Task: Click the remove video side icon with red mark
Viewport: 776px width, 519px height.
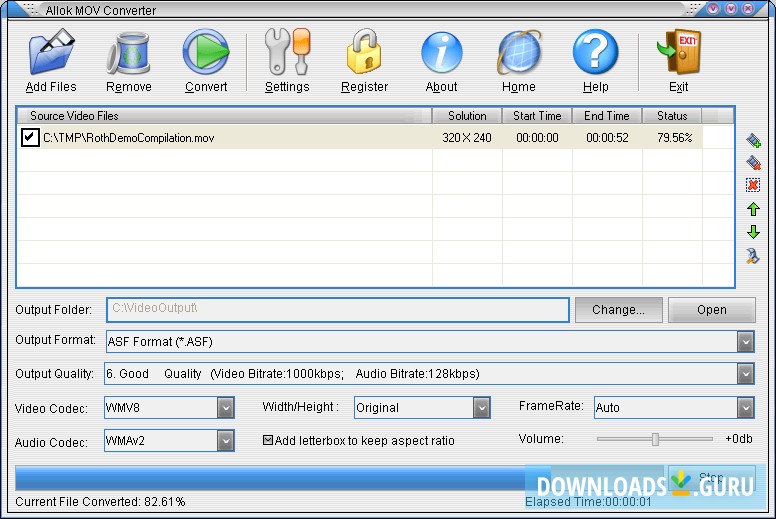Action: (753, 163)
